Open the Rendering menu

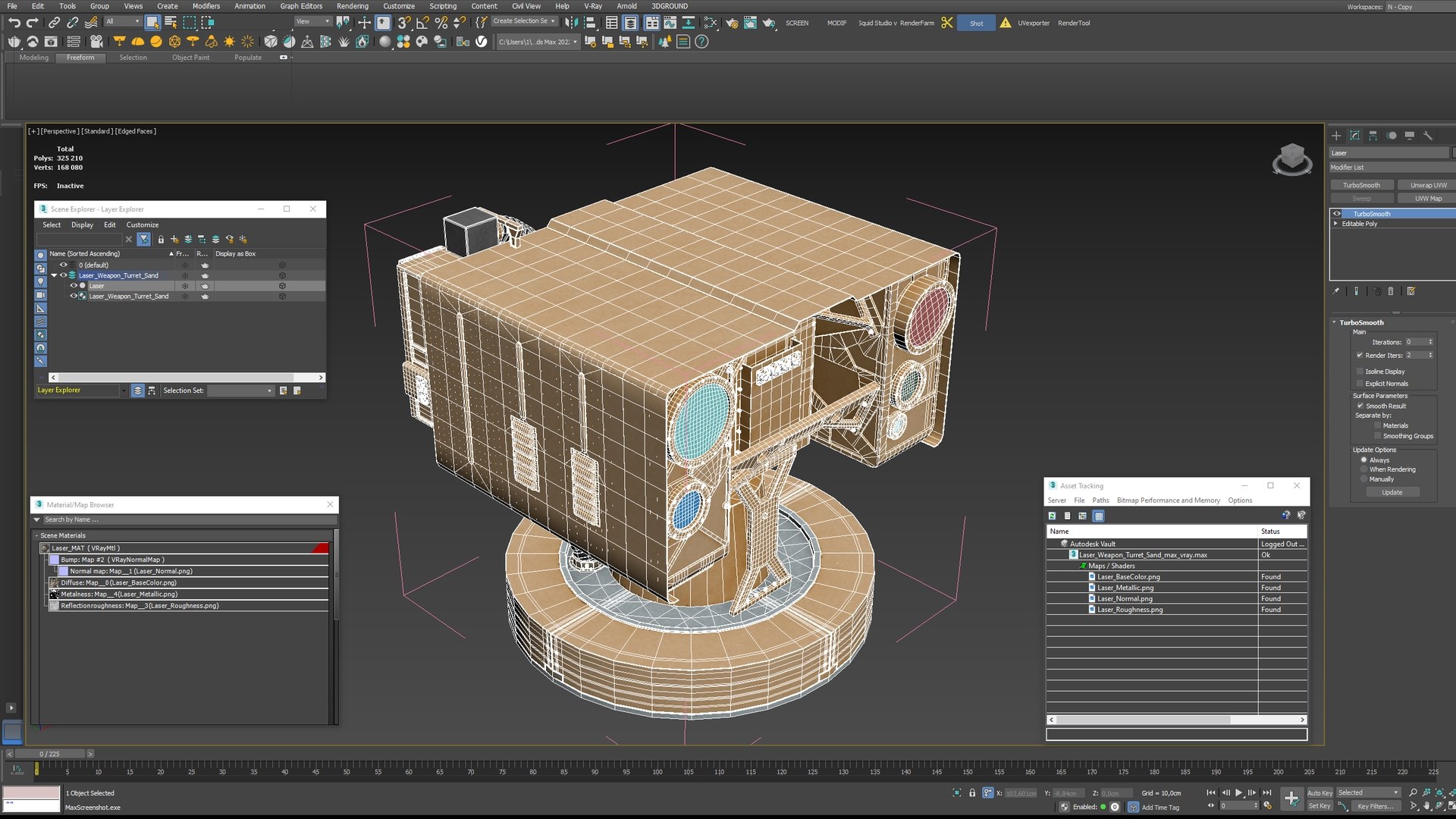352,6
